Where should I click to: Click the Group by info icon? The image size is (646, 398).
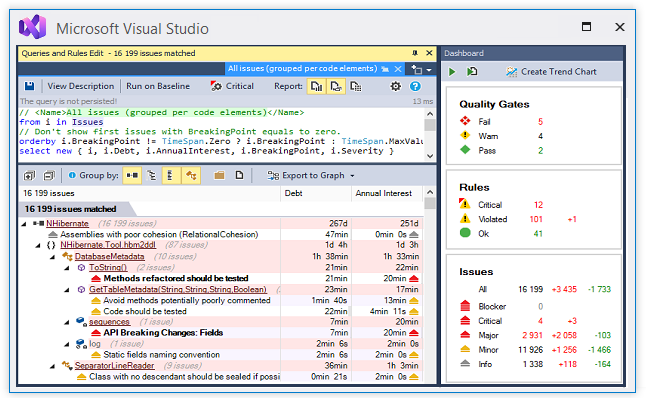pos(72,175)
